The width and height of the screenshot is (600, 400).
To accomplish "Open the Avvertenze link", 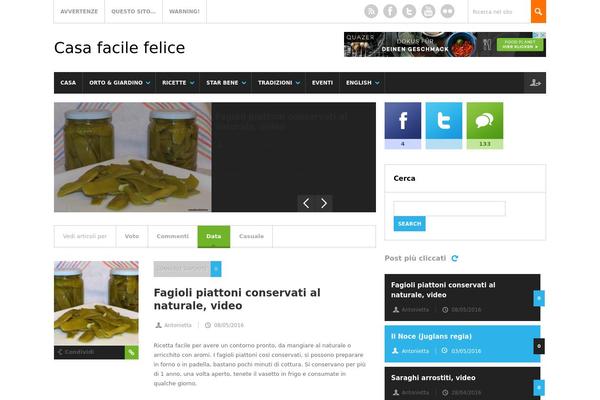I will coord(79,11).
